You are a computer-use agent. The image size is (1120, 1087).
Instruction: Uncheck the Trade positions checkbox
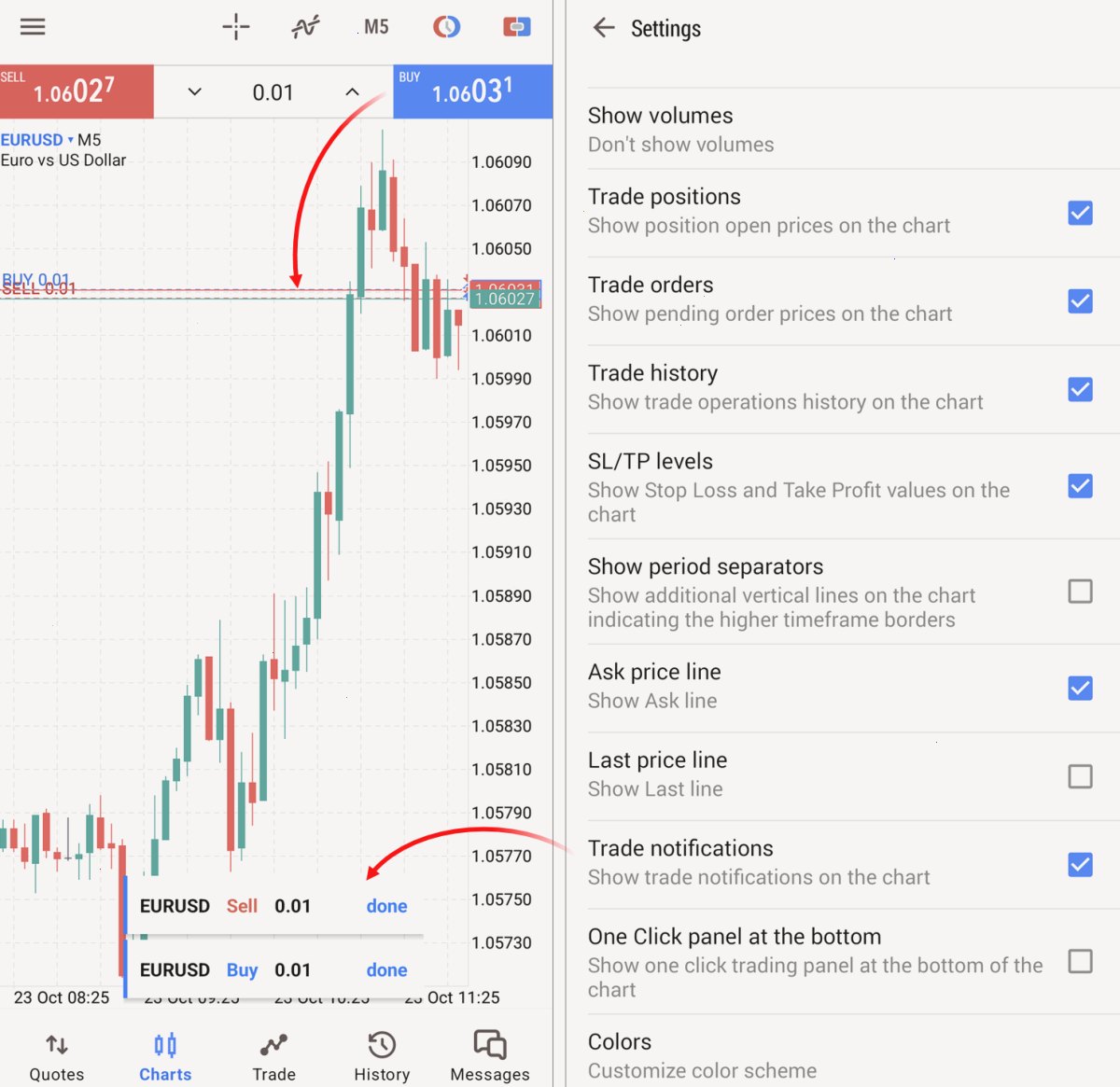pos(1080,214)
